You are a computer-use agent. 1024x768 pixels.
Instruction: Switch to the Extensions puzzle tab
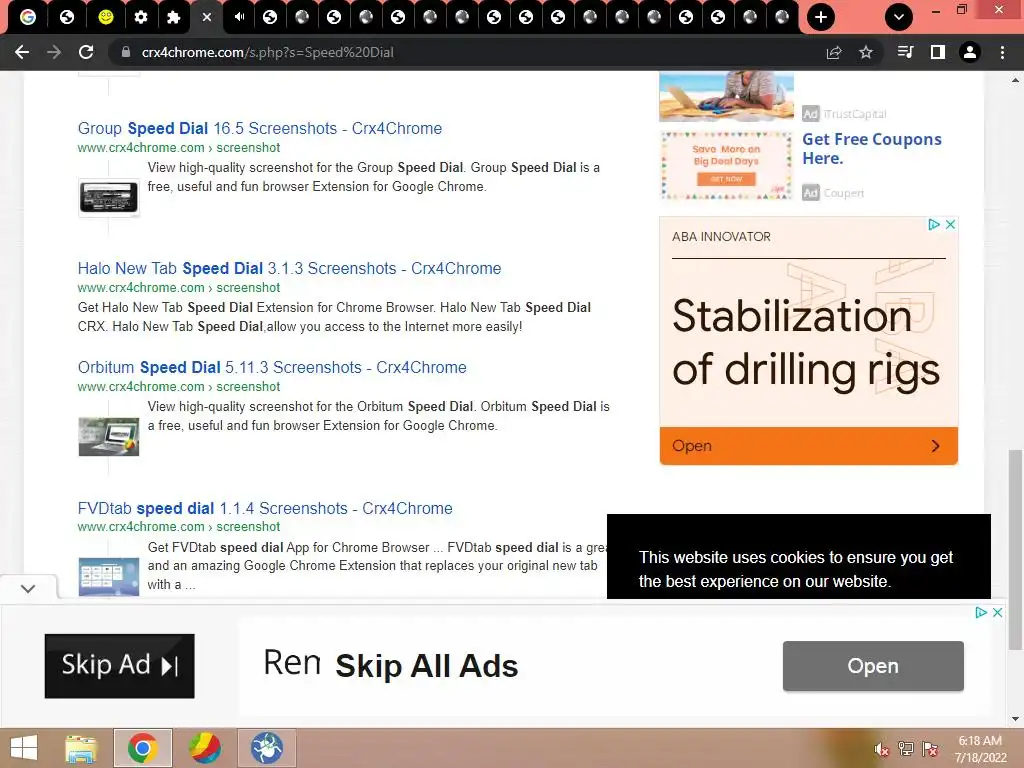click(173, 17)
